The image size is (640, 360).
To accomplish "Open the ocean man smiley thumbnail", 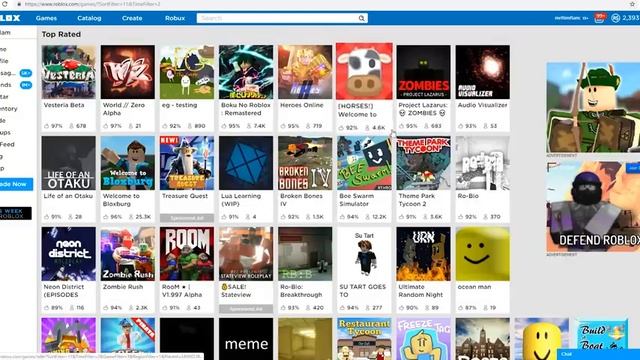I will (x=482, y=254).
